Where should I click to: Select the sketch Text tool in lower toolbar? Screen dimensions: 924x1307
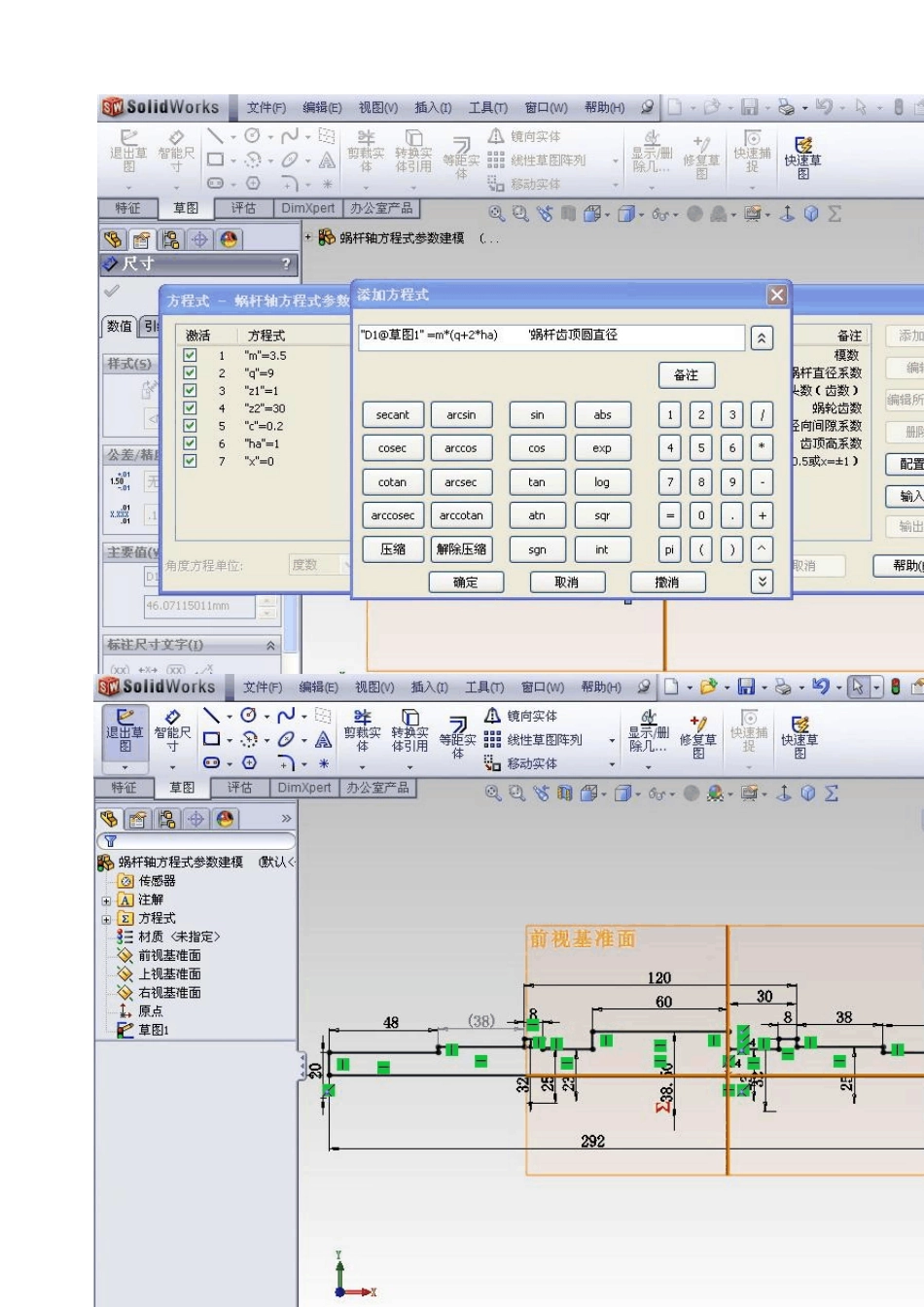click(x=323, y=740)
